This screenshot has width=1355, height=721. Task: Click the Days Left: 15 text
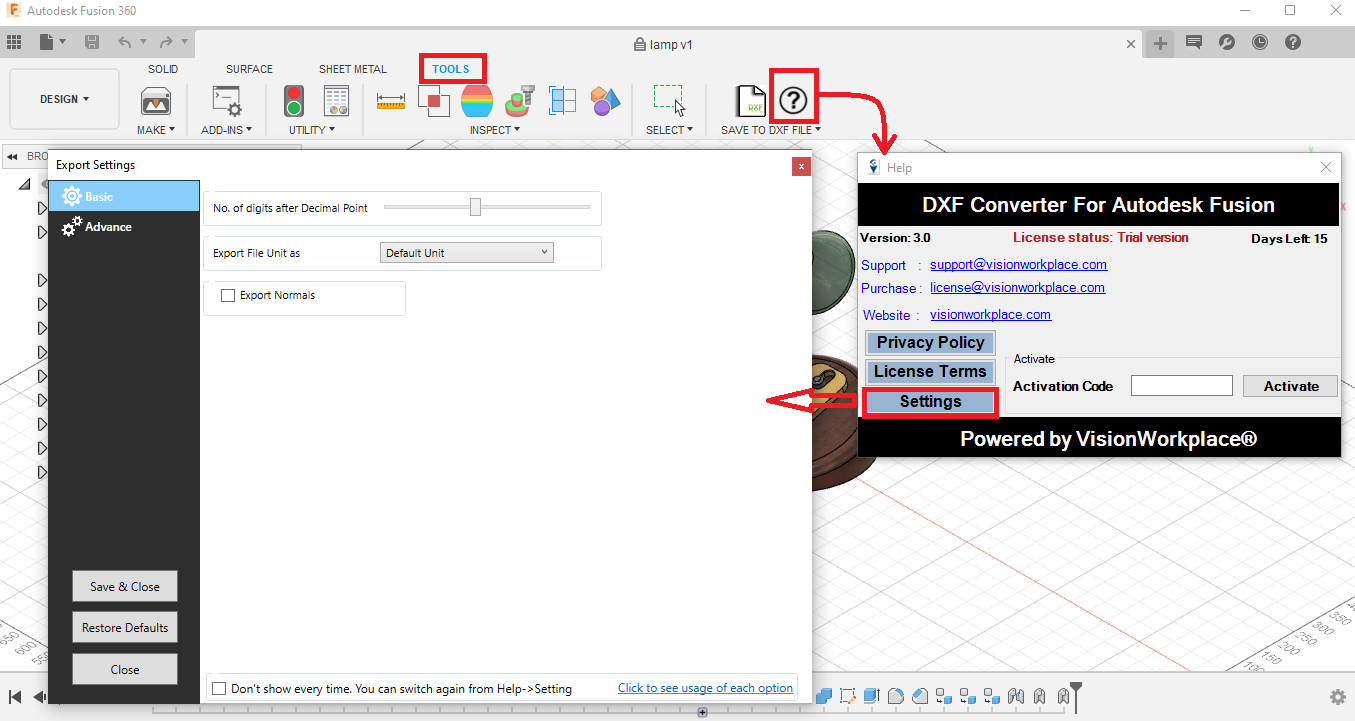click(1289, 239)
